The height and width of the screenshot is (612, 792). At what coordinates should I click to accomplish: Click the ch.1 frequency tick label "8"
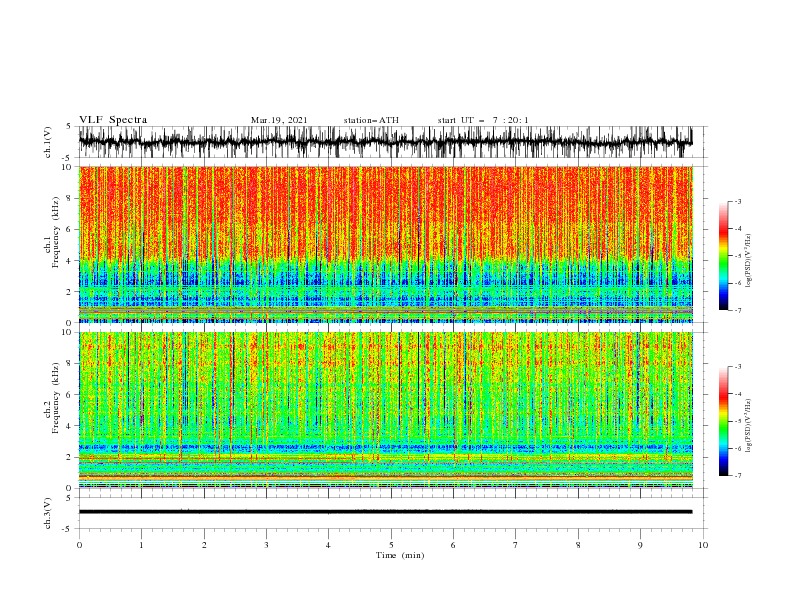point(70,198)
